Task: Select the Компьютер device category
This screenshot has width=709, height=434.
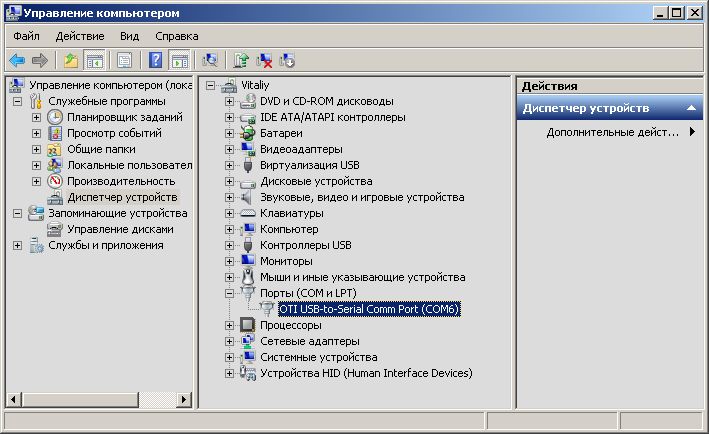Action: [x=289, y=229]
